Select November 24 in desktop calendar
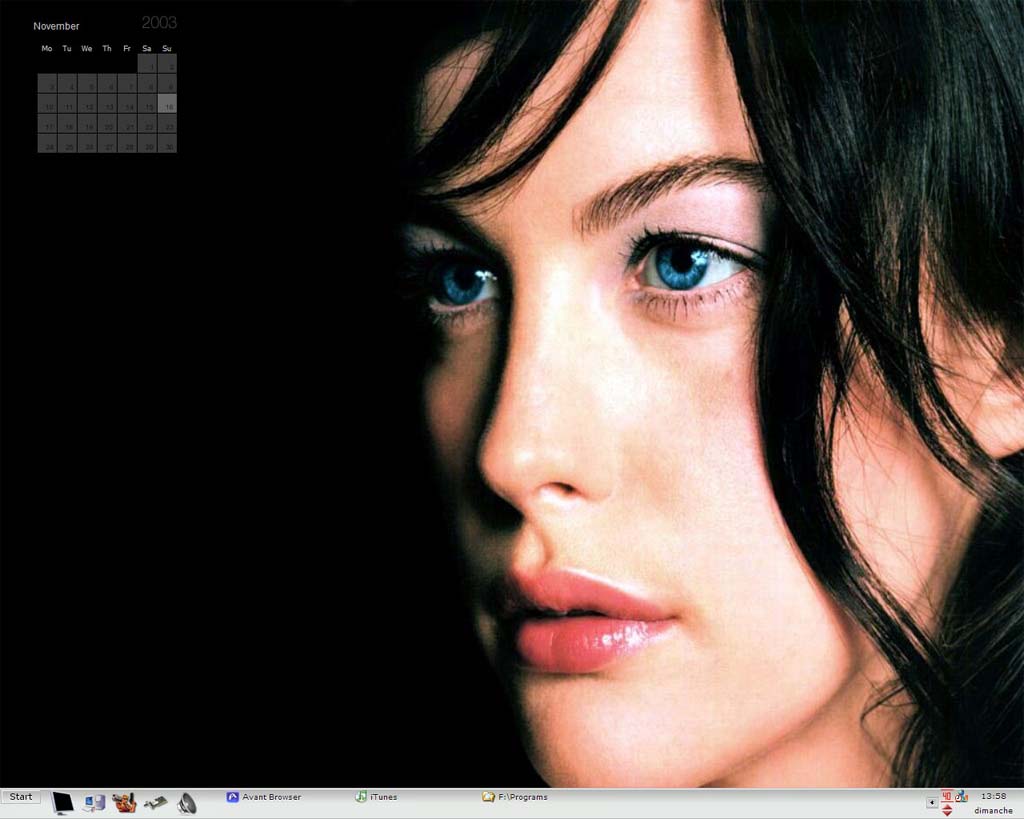This screenshot has width=1024, height=819. click(x=47, y=144)
